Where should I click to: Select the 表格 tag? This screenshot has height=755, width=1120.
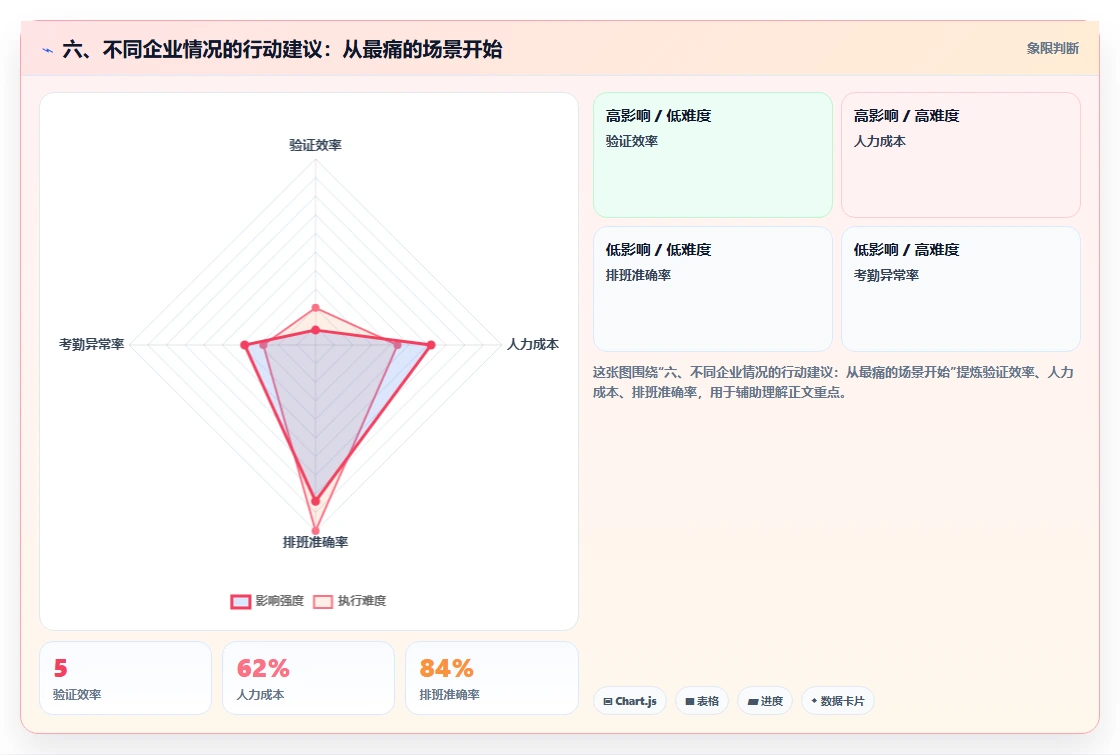pyautogui.click(x=702, y=701)
